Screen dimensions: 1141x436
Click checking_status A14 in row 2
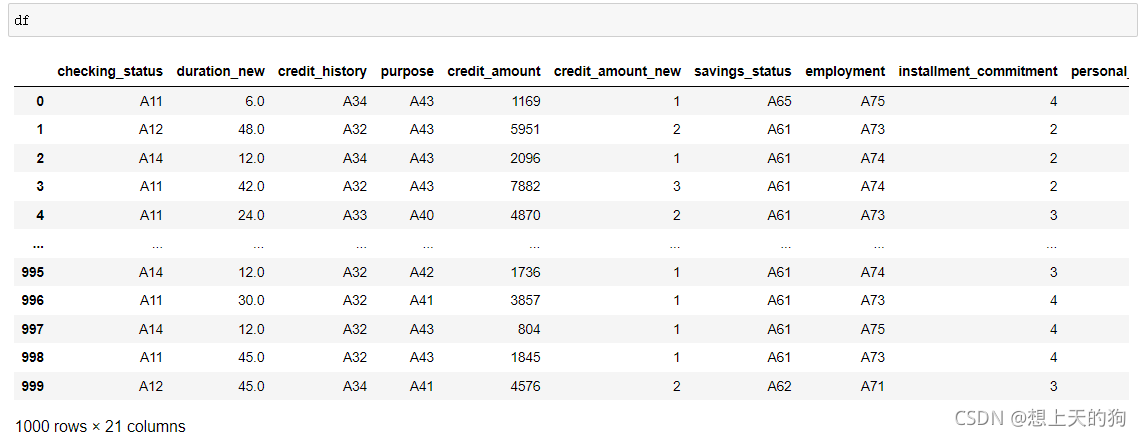[x=151, y=158]
